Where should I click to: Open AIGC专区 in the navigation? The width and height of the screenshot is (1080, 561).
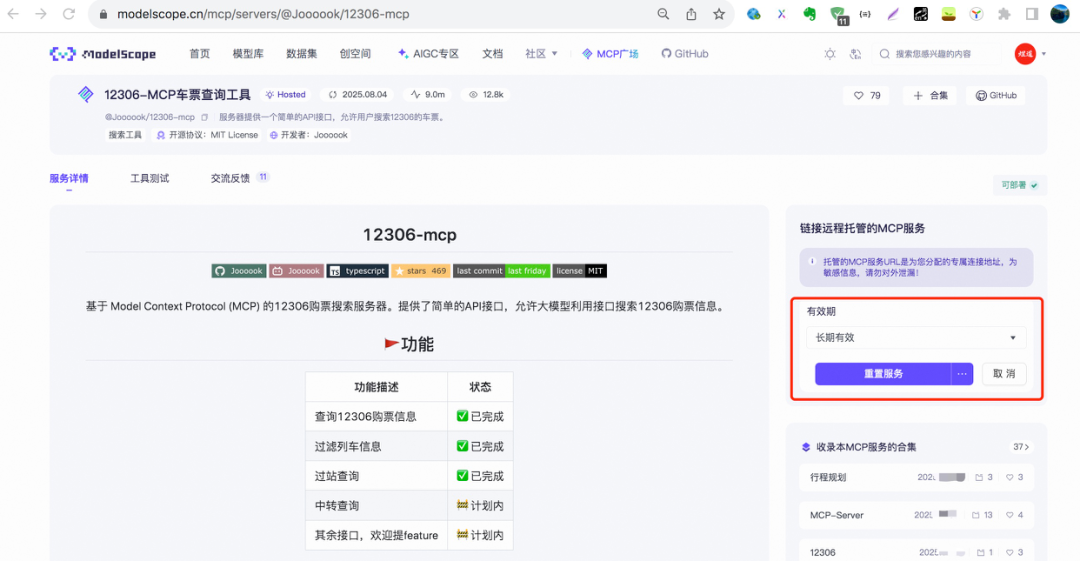[428, 54]
